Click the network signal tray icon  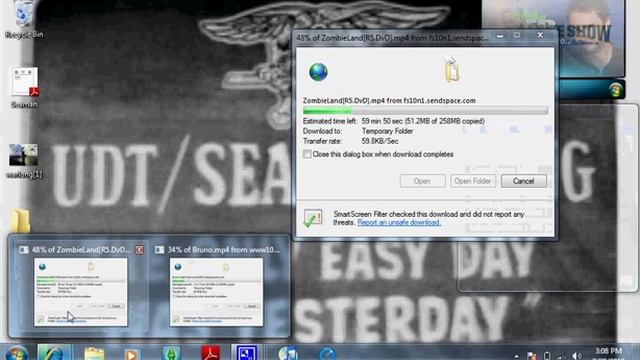tap(562, 356)
